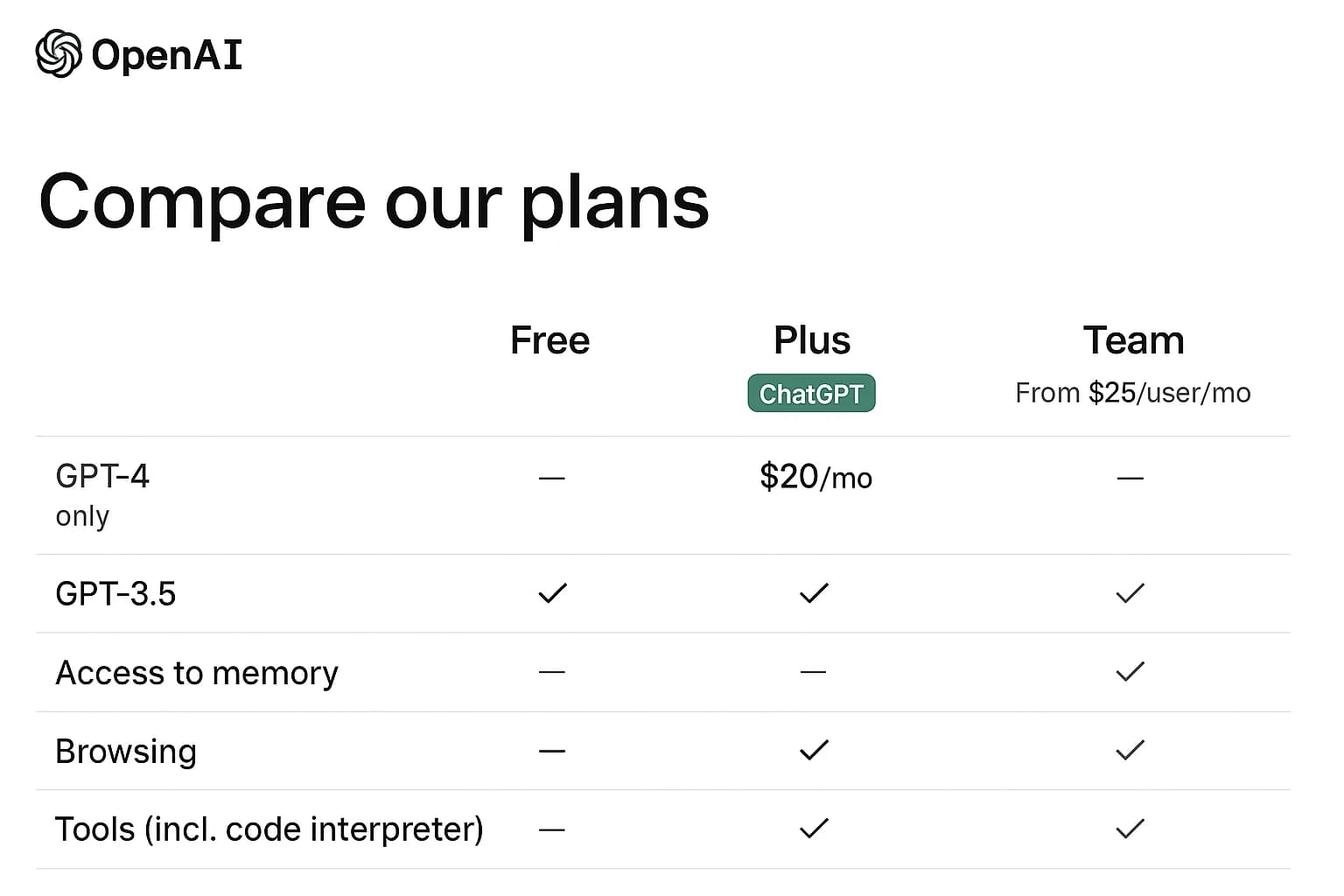Click the OpenAI knot logo icon
Screen dimensions: 1344x896
[59, 54]
